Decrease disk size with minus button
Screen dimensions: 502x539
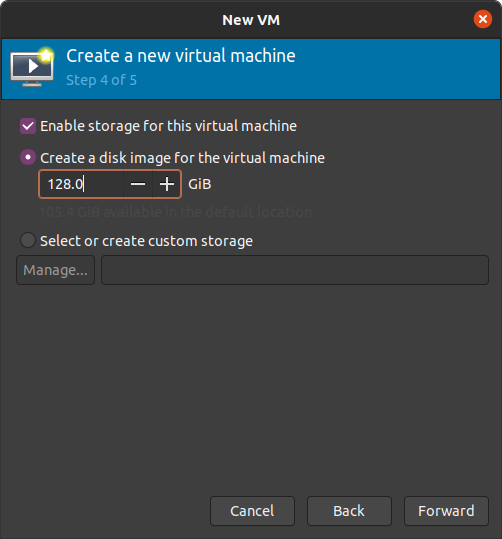(138, 184)
